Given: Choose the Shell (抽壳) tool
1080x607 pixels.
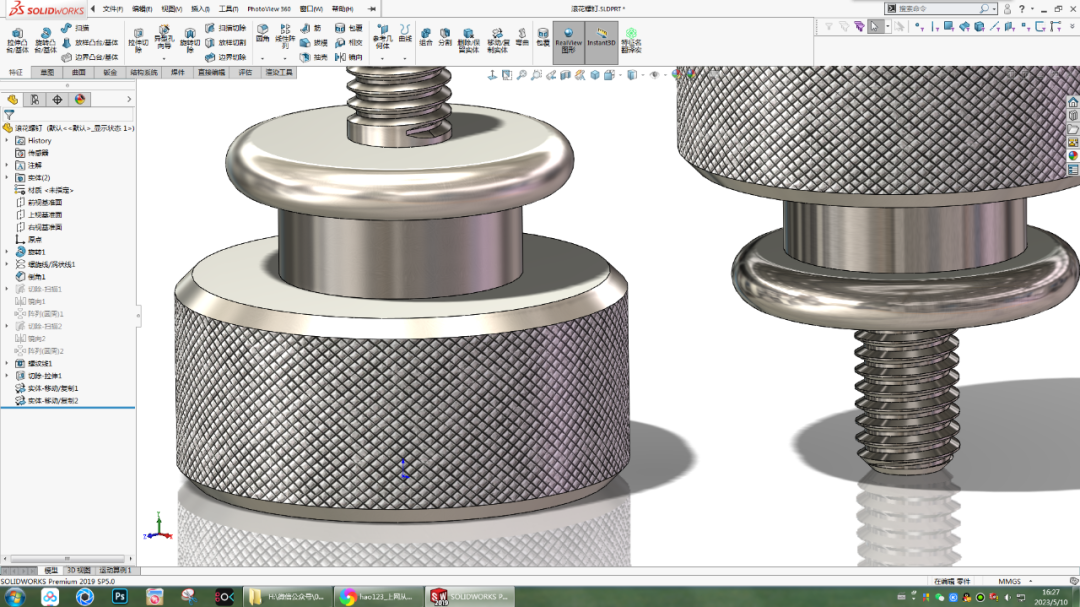Looking at the screenshot, I should coord(314,57).
